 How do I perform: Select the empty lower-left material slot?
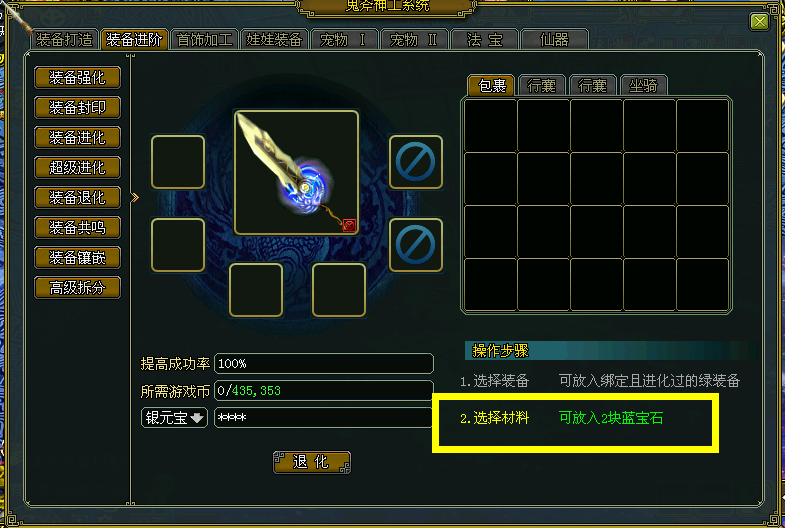click(178, 245)
